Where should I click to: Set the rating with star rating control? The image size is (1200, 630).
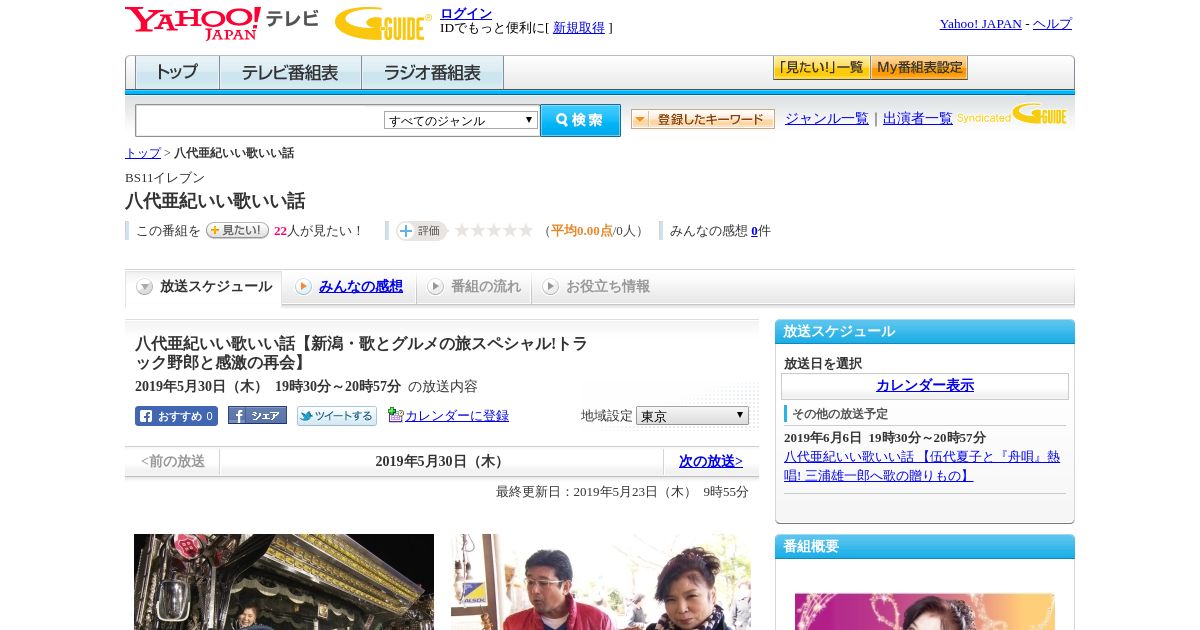point(494,230)
